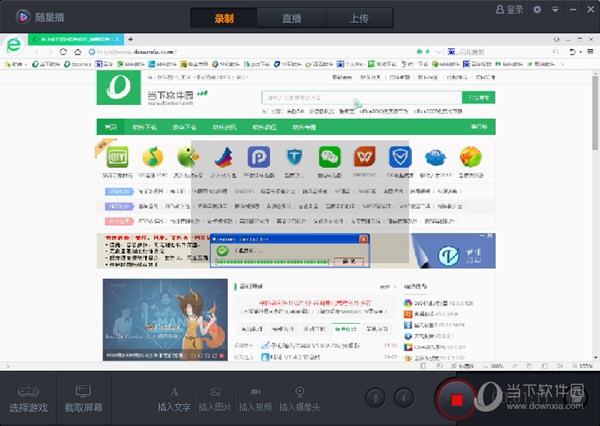Screen dimensions: 600x426
Task: Expand the address bar chevron dropdown
Action: [439, 52]
